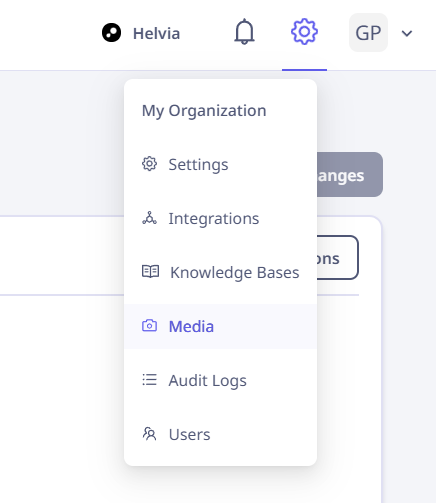This screenshot has width=436, height=503.
Task: Select the highlighted Media menu item
Action: (x=220, y=326)
